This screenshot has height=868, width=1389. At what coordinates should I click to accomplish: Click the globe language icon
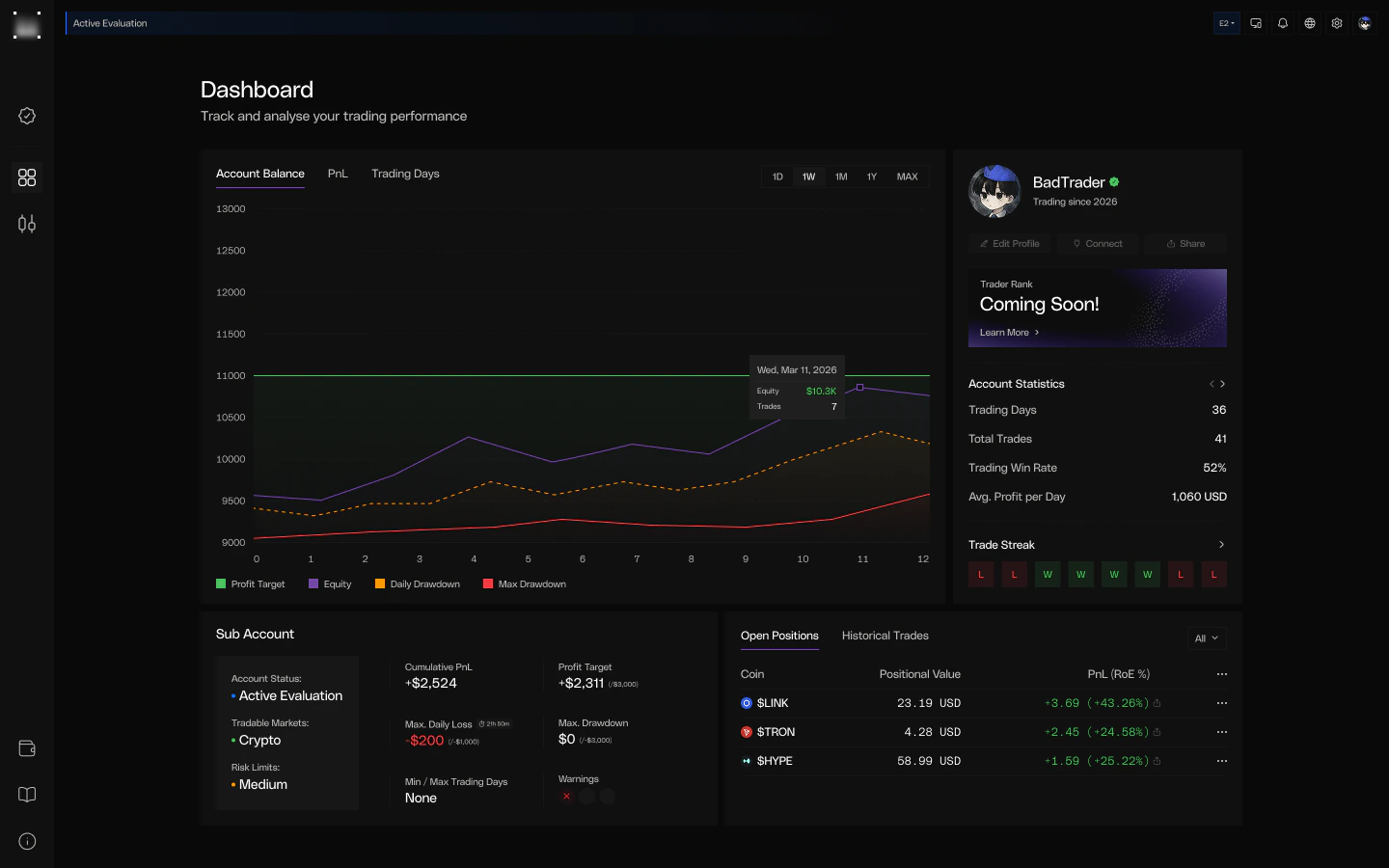[1310, 23]
